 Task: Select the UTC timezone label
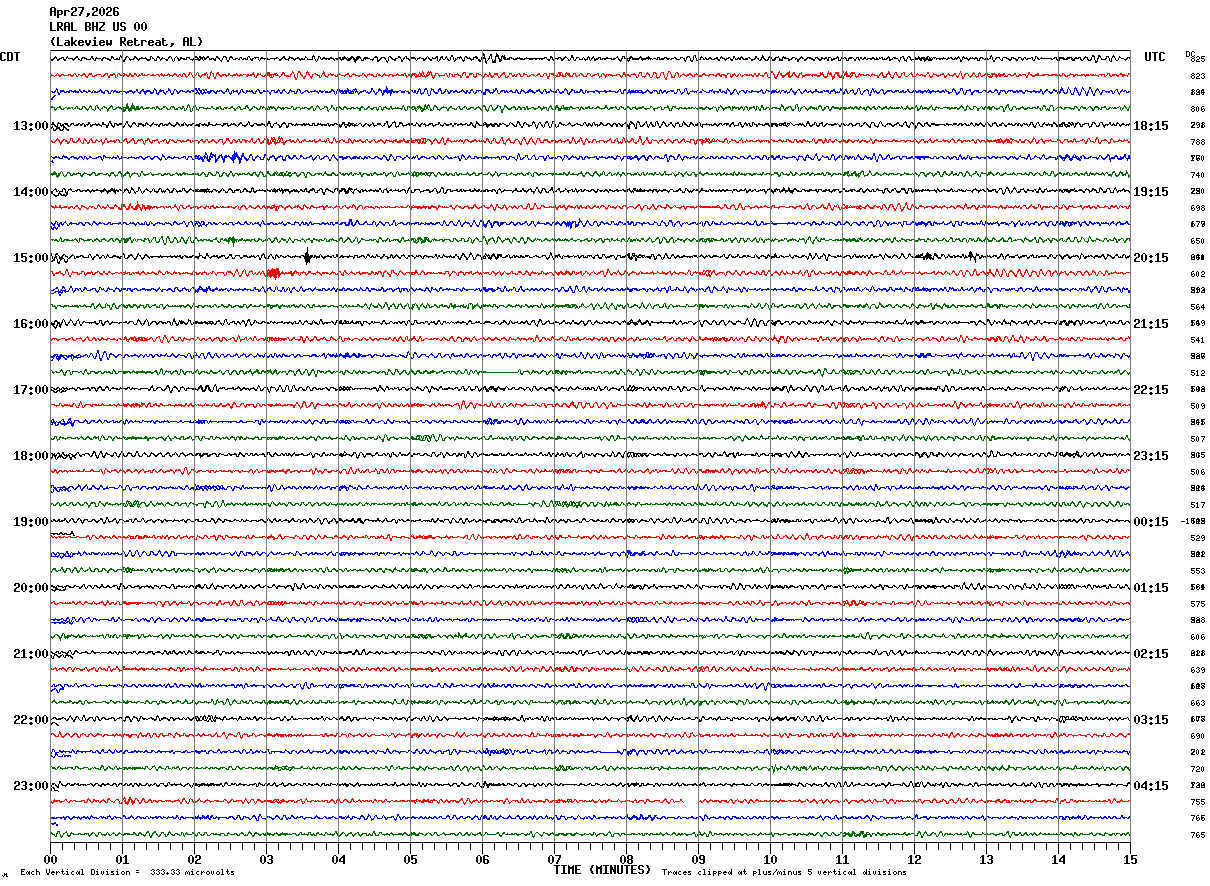1155,57
